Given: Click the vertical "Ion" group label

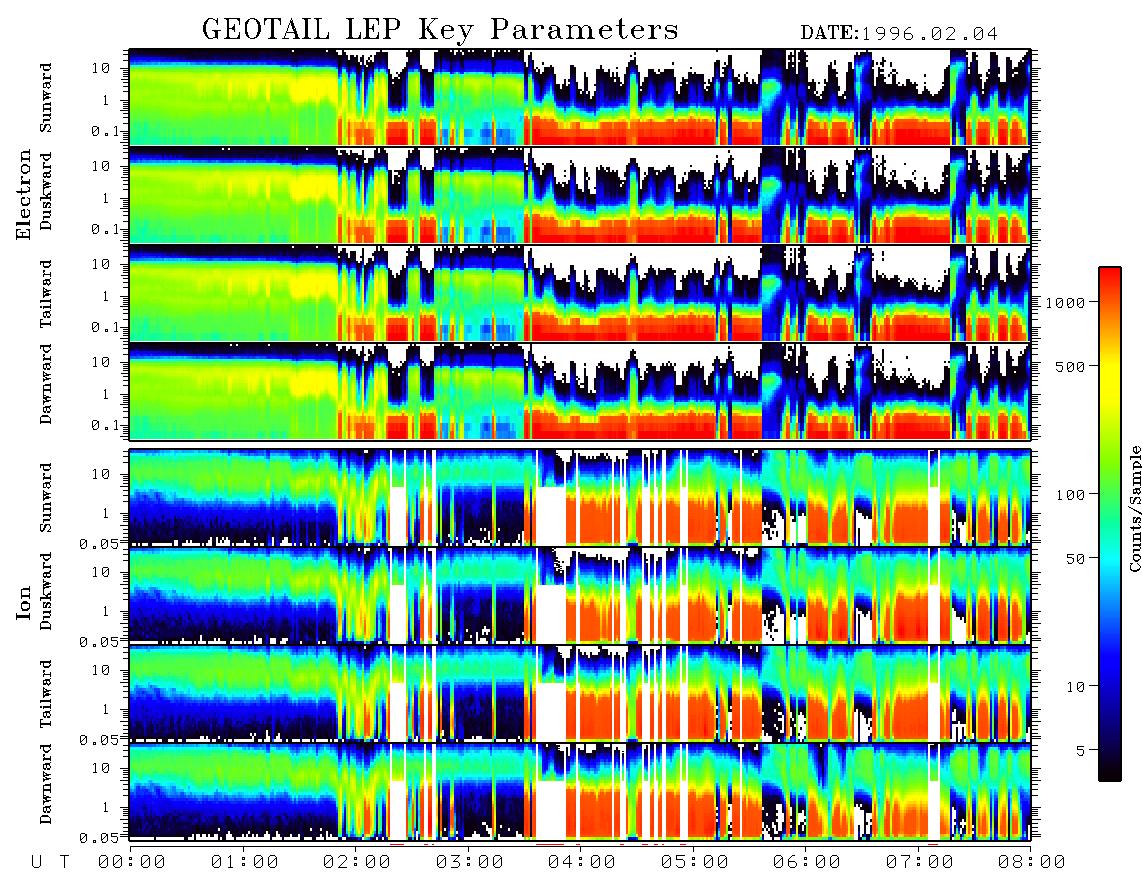Looking at the screenshot, I should [24, 602].
